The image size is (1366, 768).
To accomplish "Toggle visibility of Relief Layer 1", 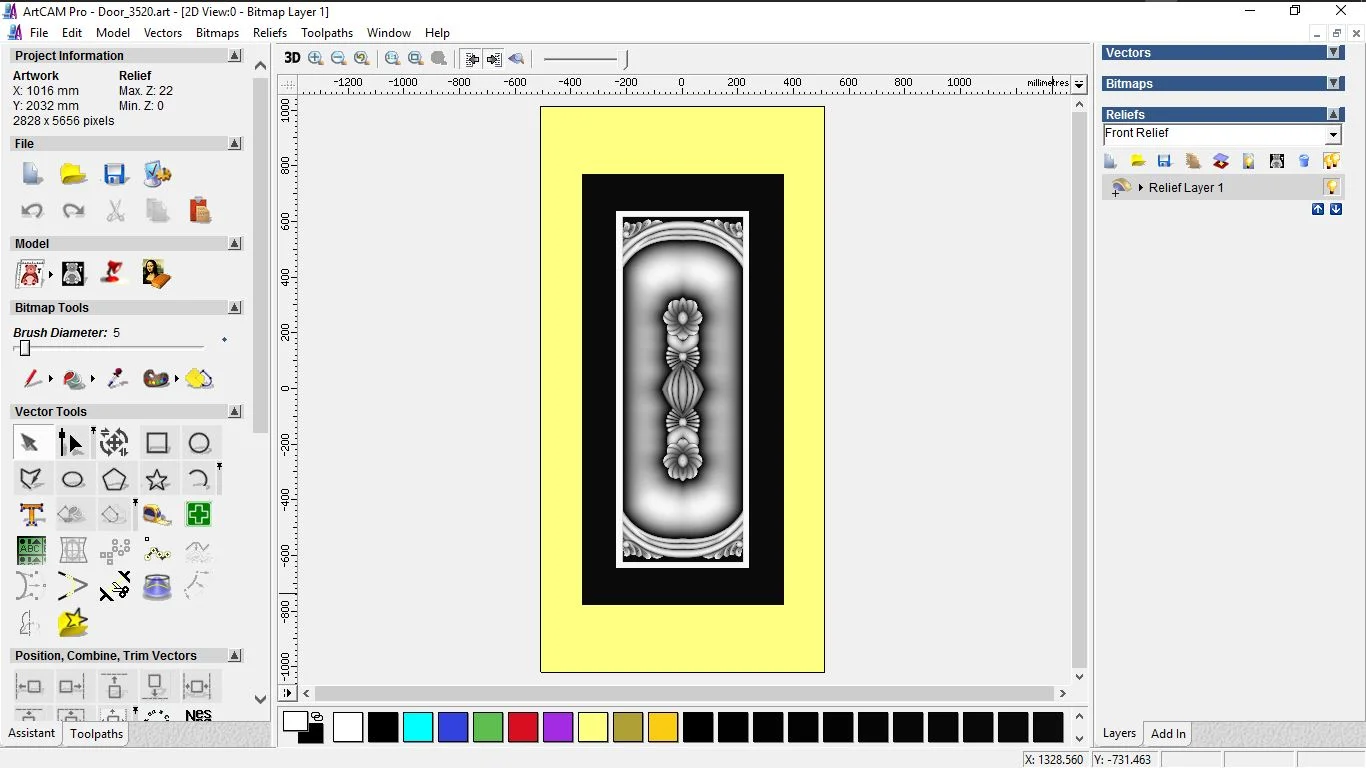I will point(1331,187).
